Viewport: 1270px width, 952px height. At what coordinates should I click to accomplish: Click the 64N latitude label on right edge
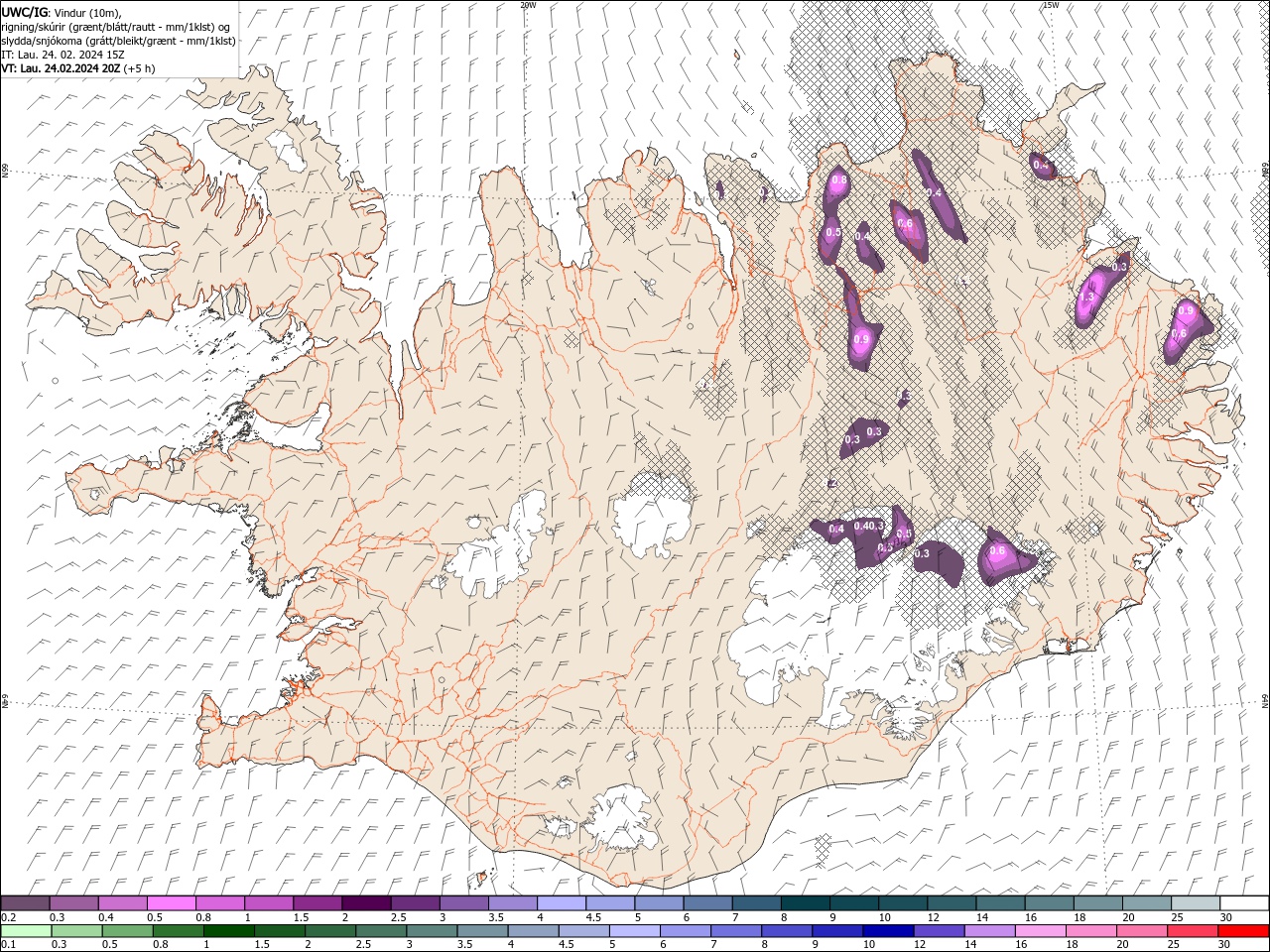click(x=1265, y=700)
